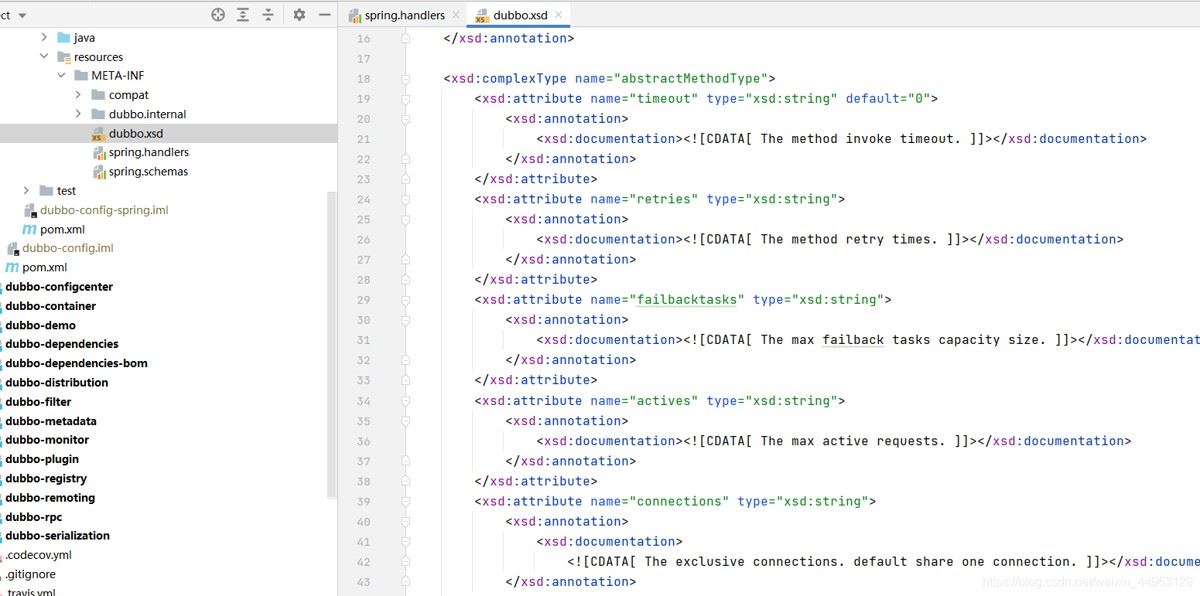Screen dimensions: 1200x596
Task: Expand the java folder arrow
Action: pos(44,37)
